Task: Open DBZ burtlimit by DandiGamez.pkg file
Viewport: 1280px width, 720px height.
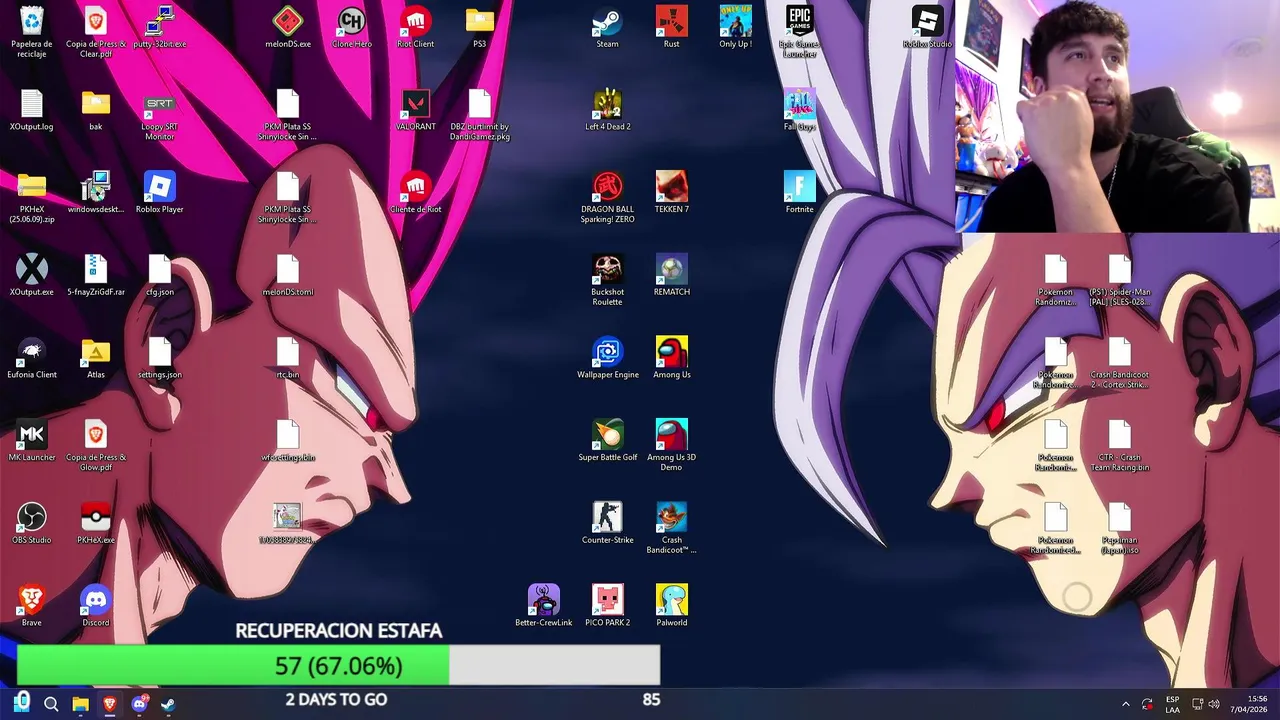Action: 480,115
